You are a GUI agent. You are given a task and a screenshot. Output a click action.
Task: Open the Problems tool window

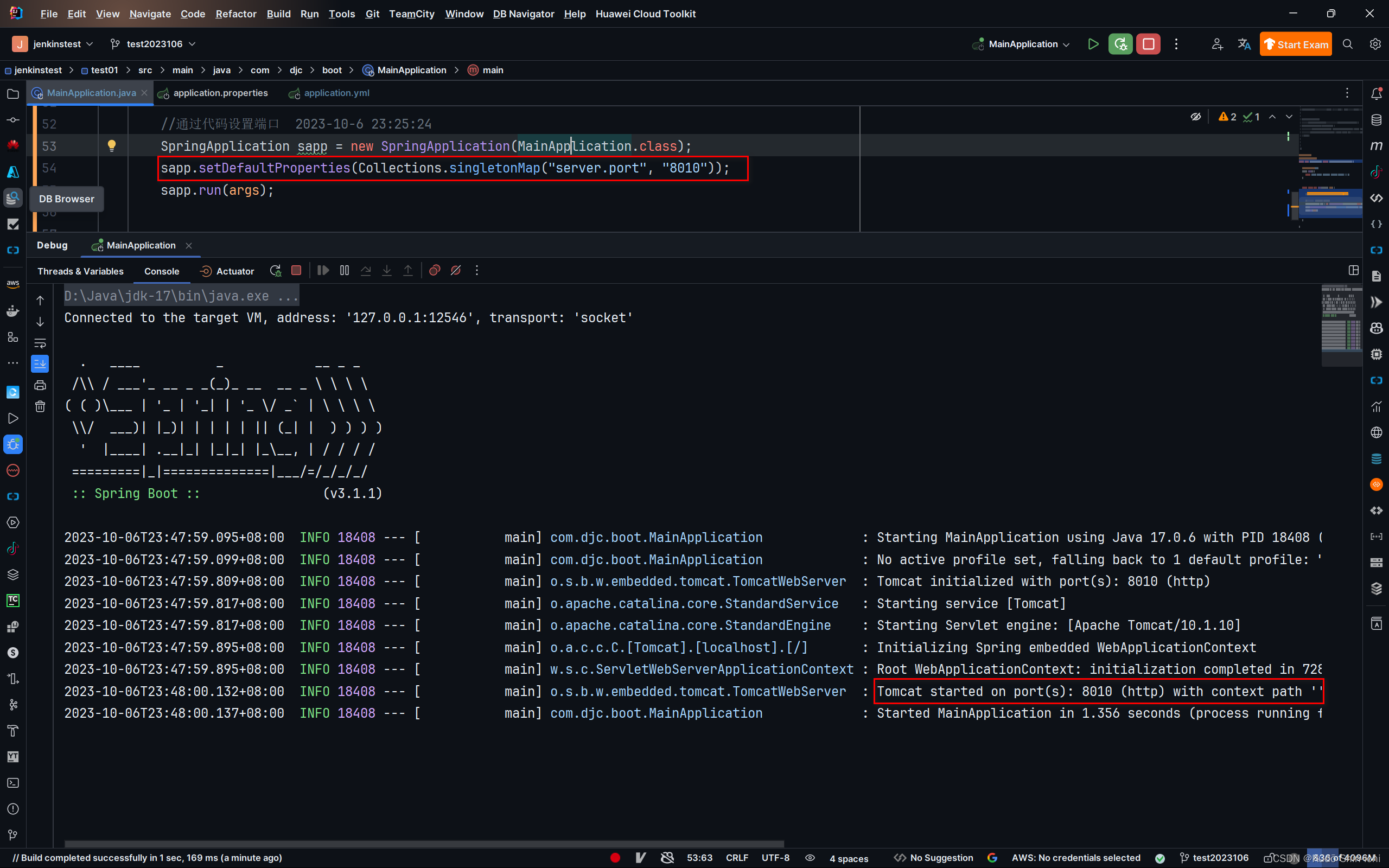click(12, 809)
